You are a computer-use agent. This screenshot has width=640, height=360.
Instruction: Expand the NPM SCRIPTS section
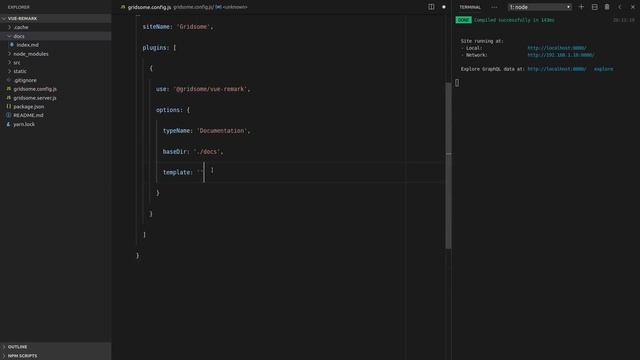point(56,356)
